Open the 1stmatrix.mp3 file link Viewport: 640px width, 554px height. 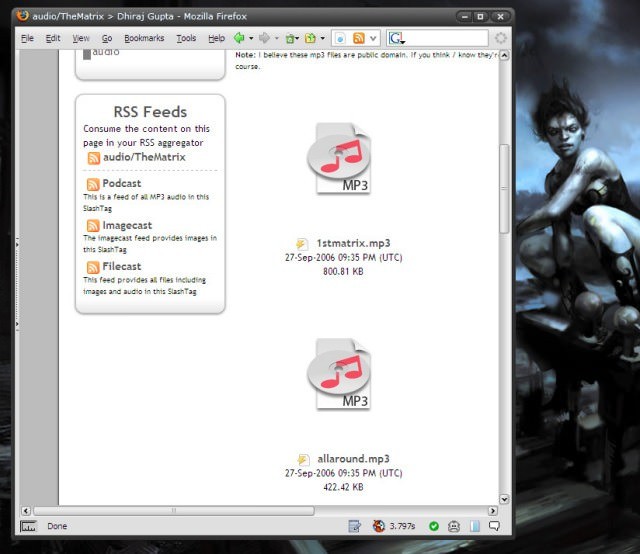click(353, 243)
